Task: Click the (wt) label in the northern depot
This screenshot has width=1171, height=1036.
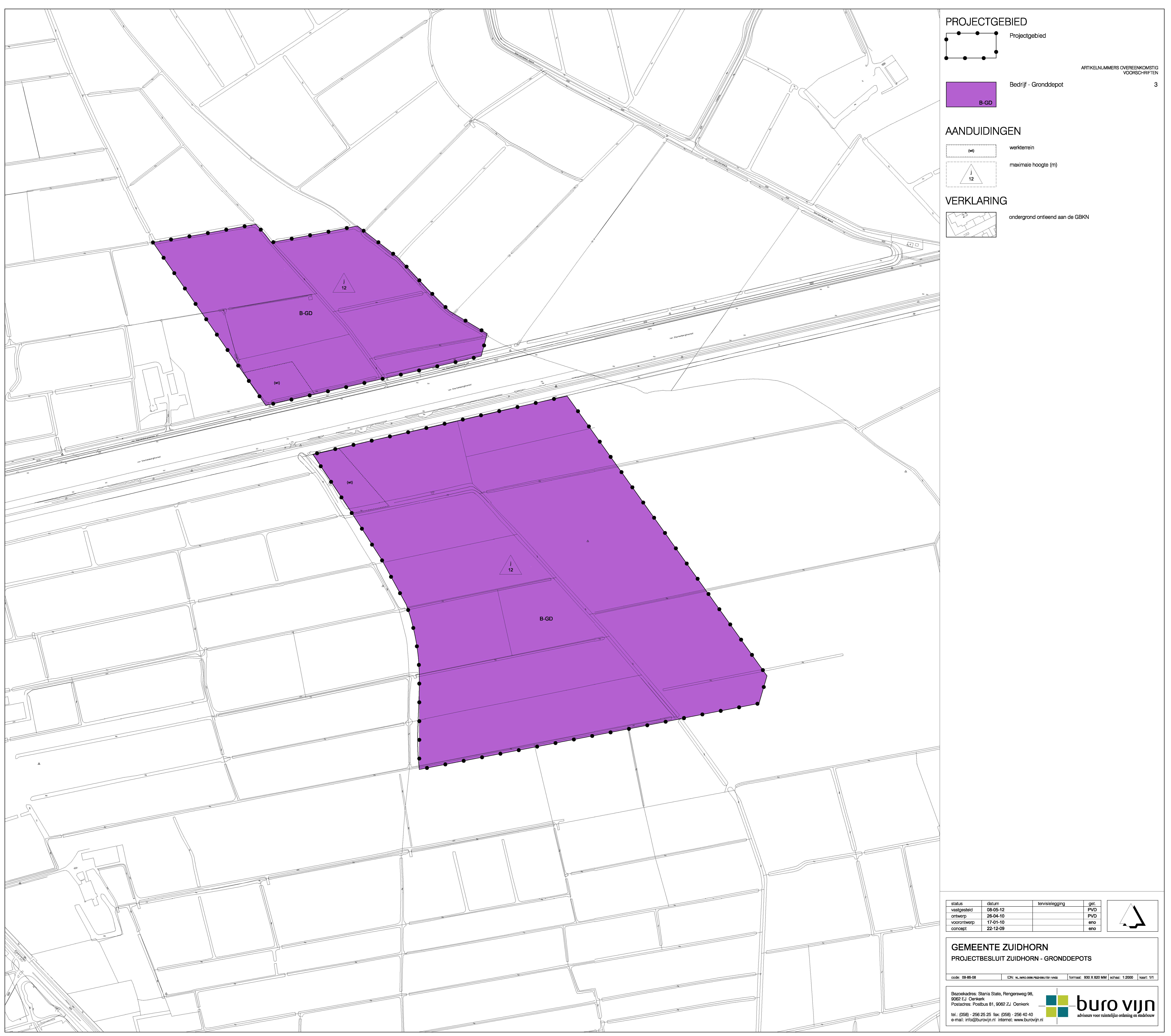Action: (x=277, y=383)
